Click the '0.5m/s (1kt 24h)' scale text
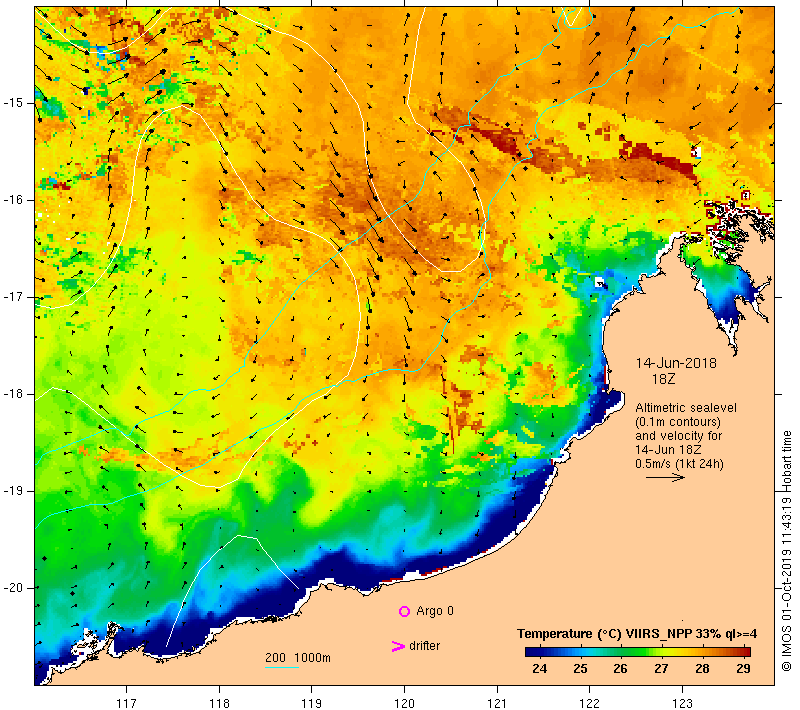The width and height of the screenshot is (800, 710). (679, 464)
